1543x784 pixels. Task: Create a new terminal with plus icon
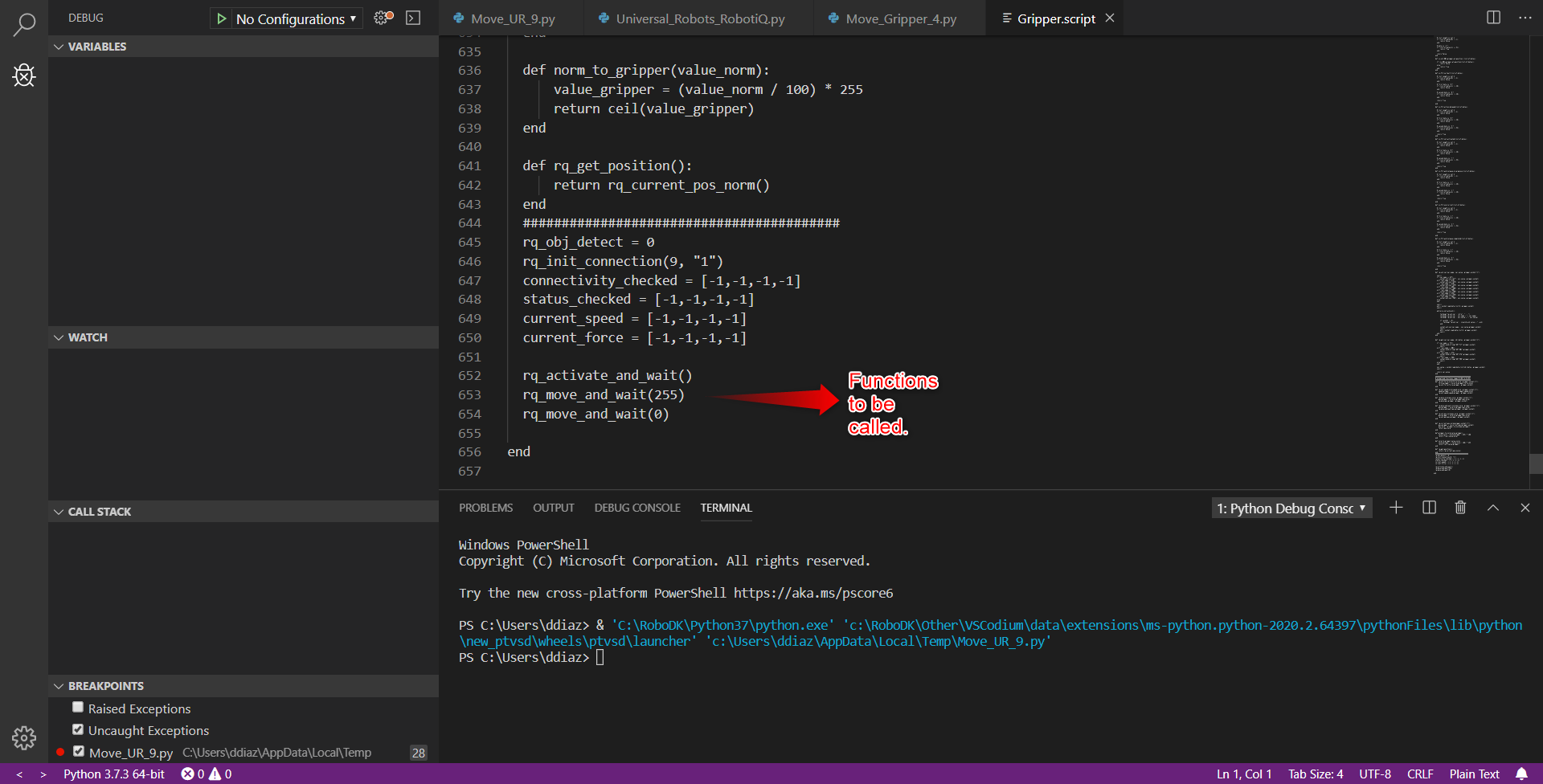(x=1396, y=508)
